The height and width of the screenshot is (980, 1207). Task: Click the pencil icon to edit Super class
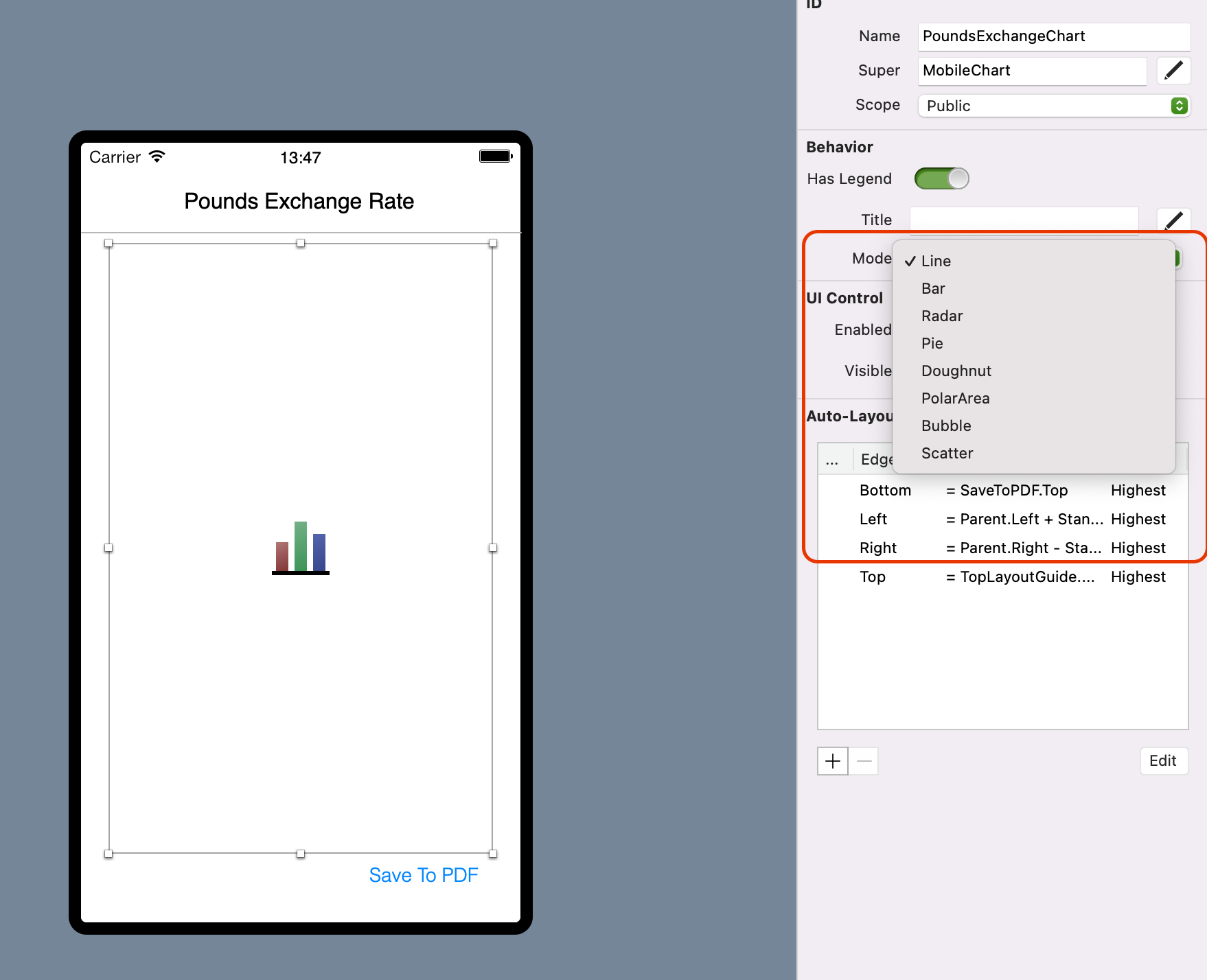[1174, 70]
